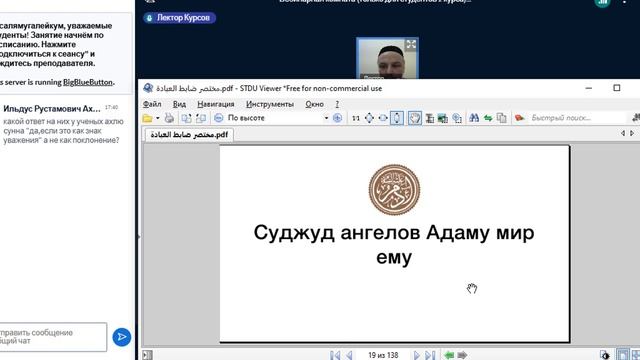The width and height of the screenshot is (640, 360).
Task: Click the round emblem on the slide
Action: 394,189
